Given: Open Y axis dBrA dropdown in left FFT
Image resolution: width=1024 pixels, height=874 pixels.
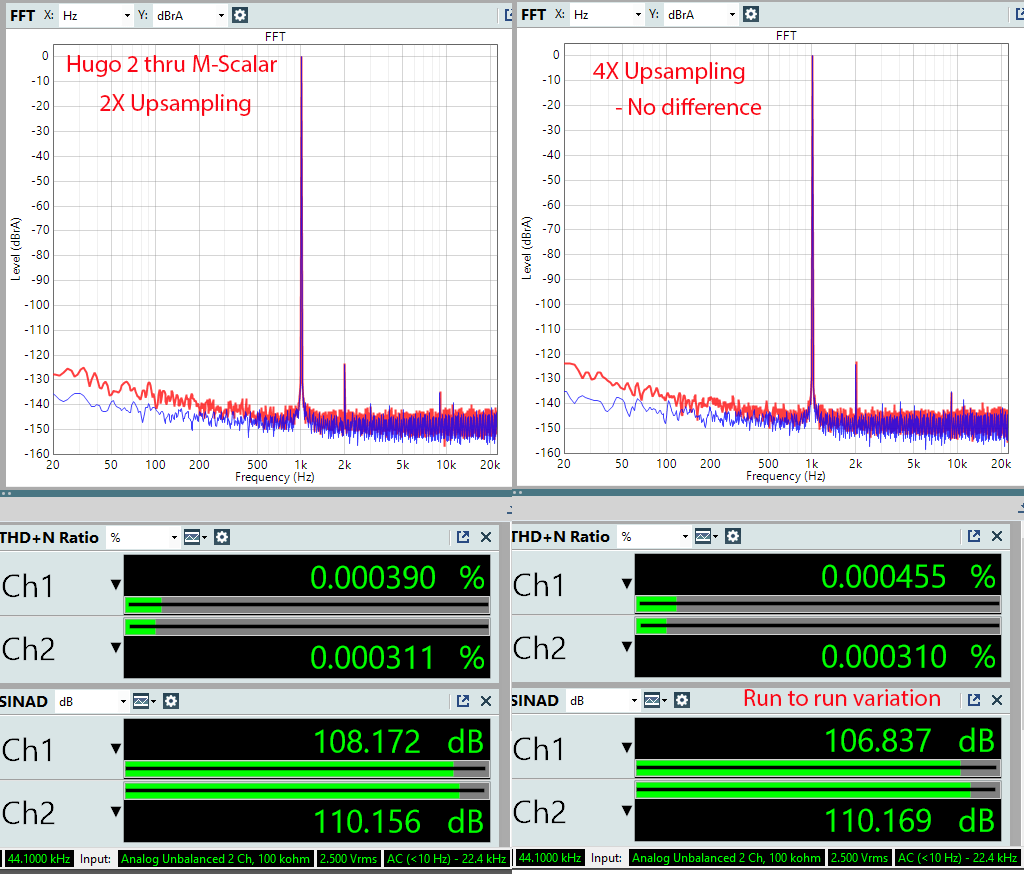Looking at the screenshot, I should pyautogui.click(x=190, y=15).
